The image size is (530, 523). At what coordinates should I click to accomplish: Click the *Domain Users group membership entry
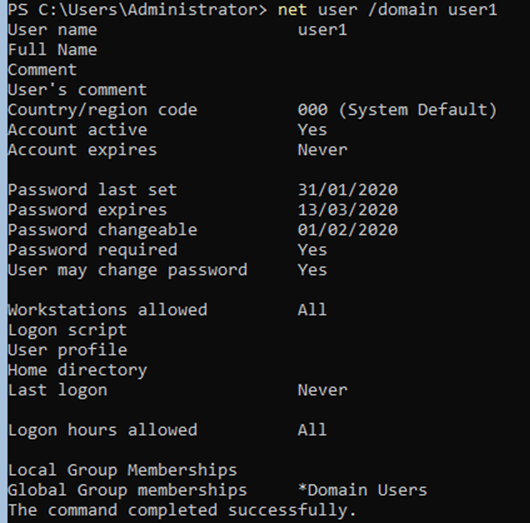[362, 490]
